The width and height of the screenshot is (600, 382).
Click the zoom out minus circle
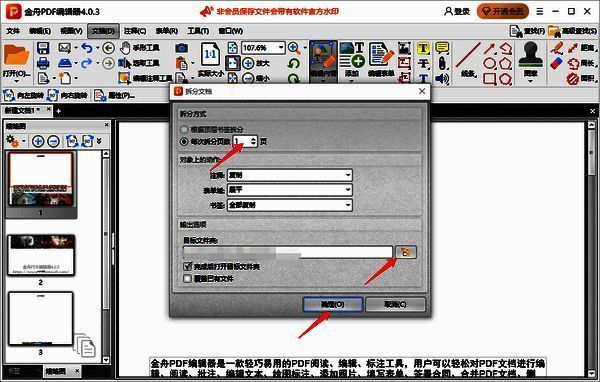(x=248, y=78)
